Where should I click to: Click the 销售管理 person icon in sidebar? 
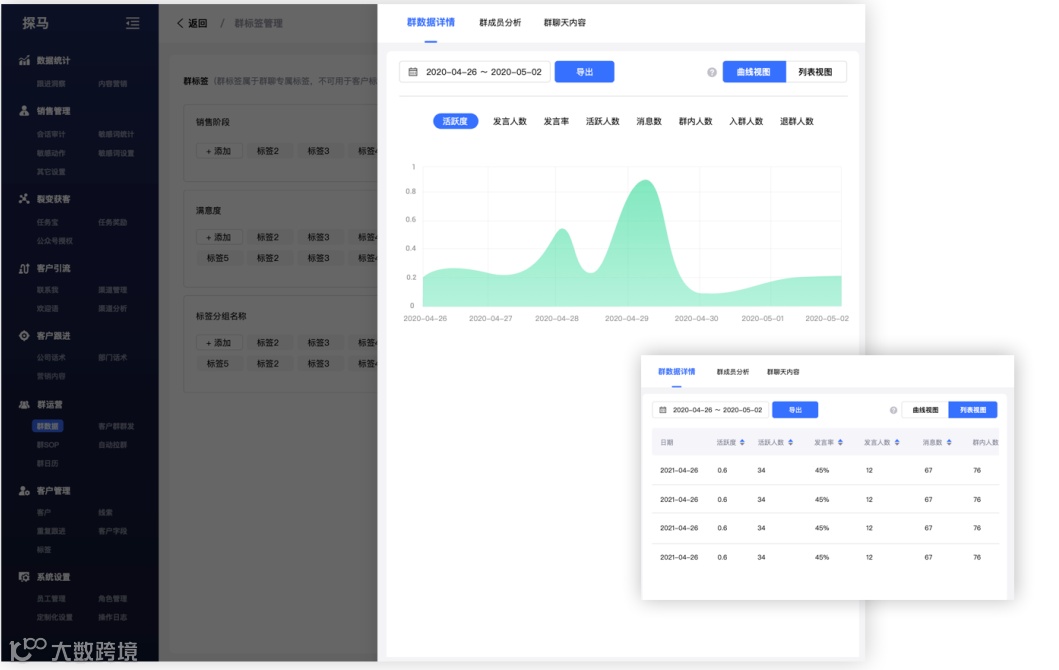pyautogui.click(x=24, y=111)
